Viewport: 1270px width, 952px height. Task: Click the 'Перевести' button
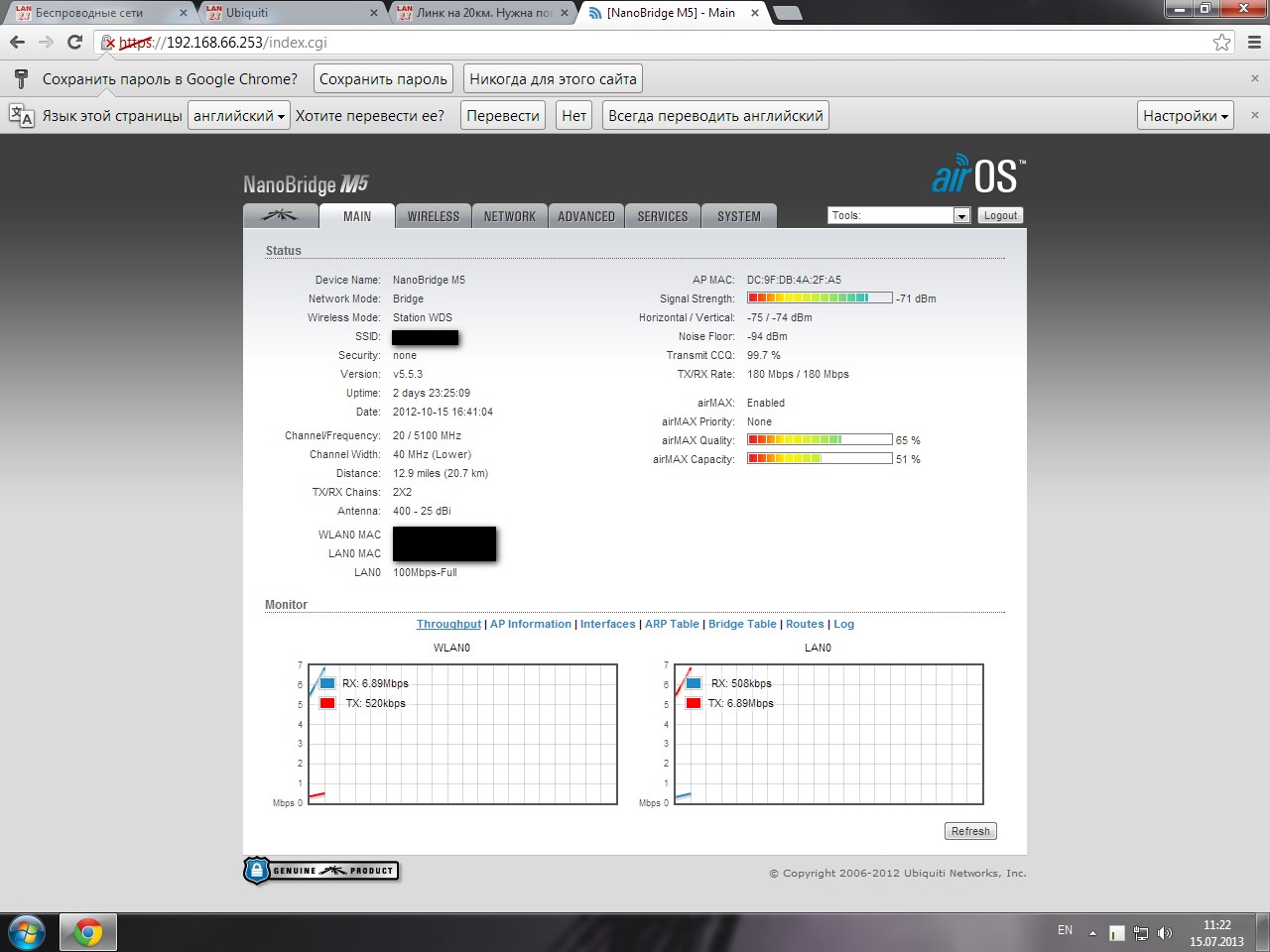pyautogui.click(x=503, y=115)
